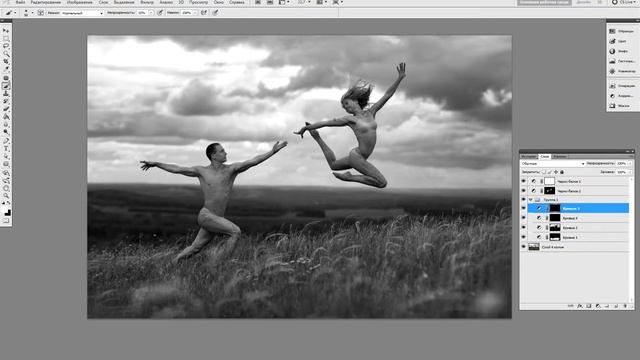Open tool preset picker arrow

pos(16,13)
